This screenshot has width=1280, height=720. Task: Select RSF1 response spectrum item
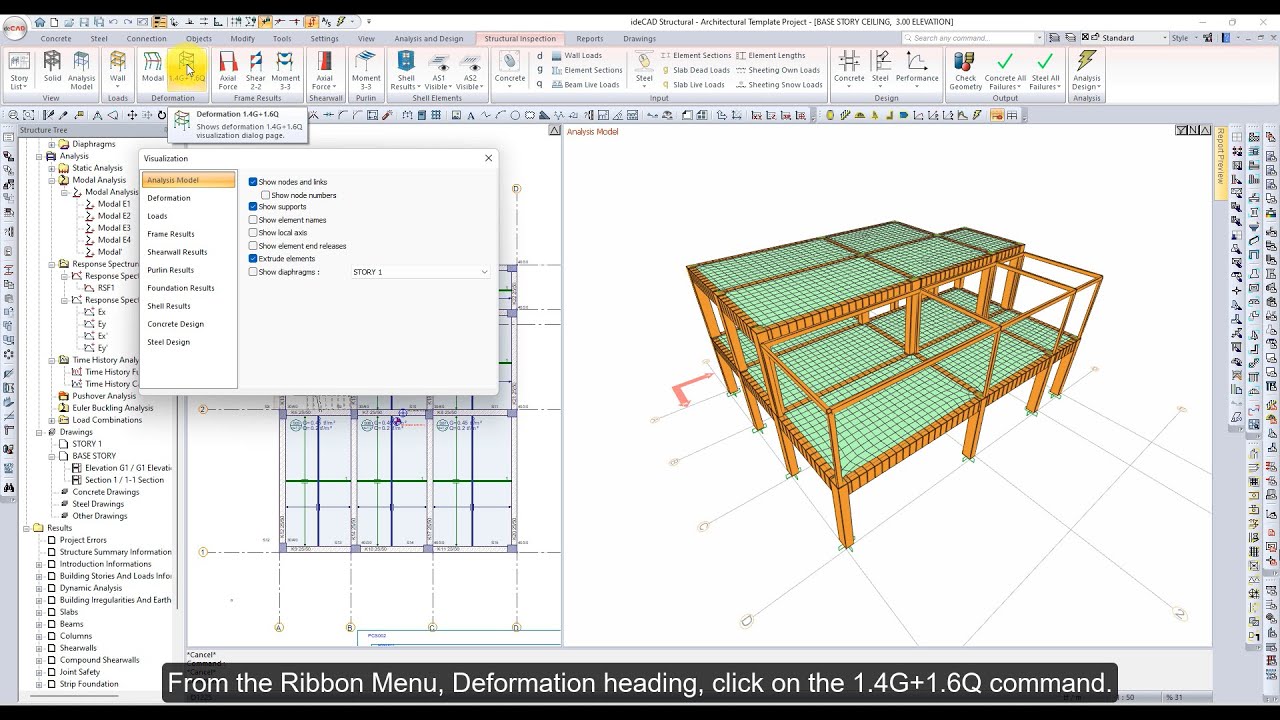(x=106, y=288)
